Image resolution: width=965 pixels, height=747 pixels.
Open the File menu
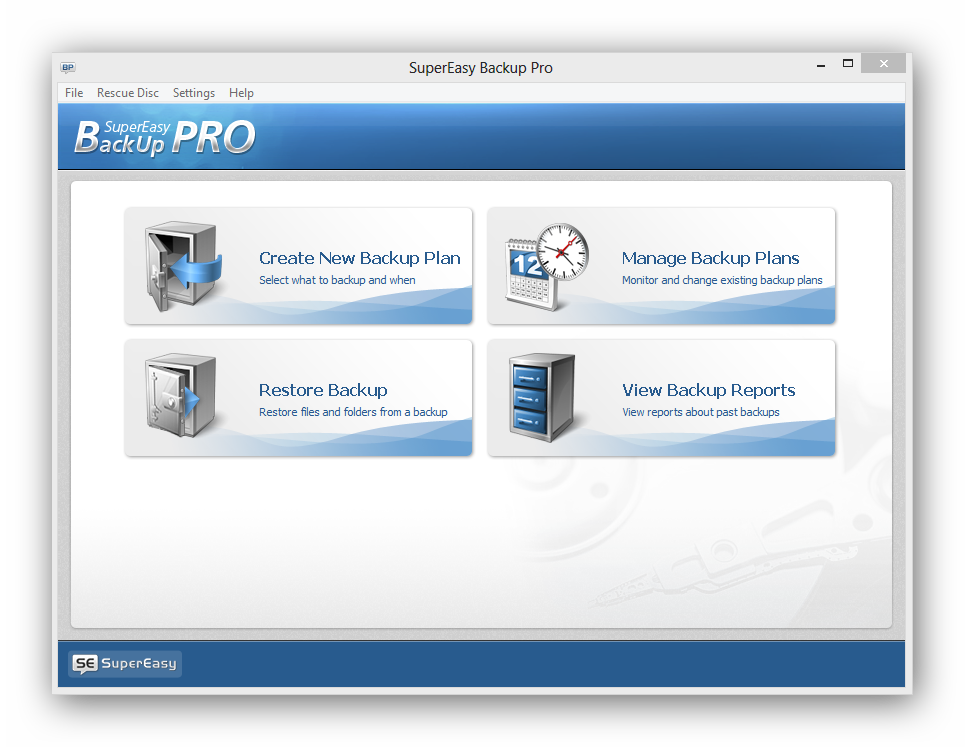[x=74, y=93]
